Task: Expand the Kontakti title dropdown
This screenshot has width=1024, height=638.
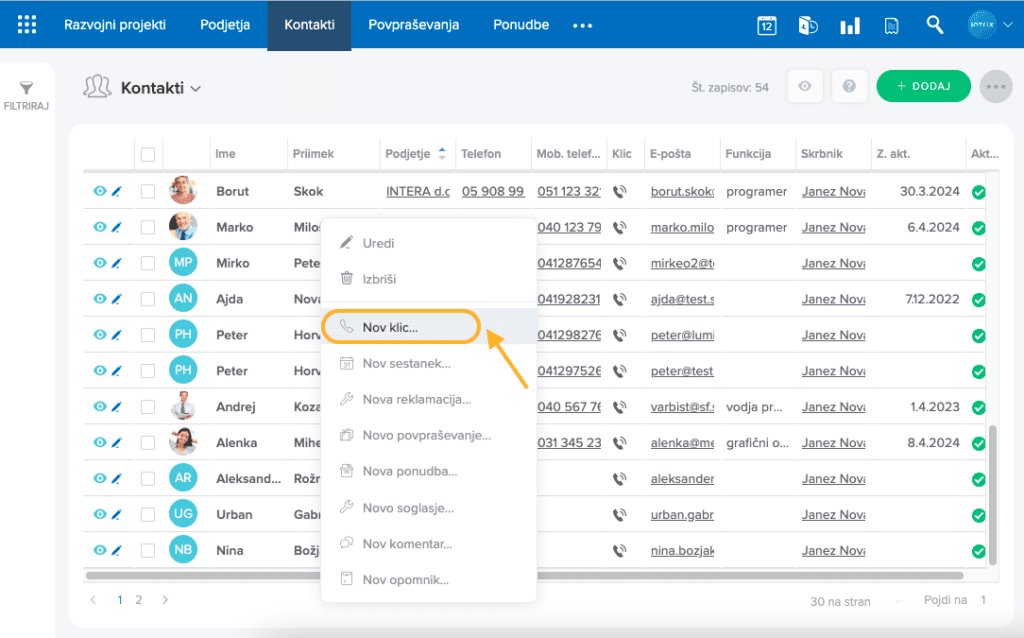Action: coord(195,89)
